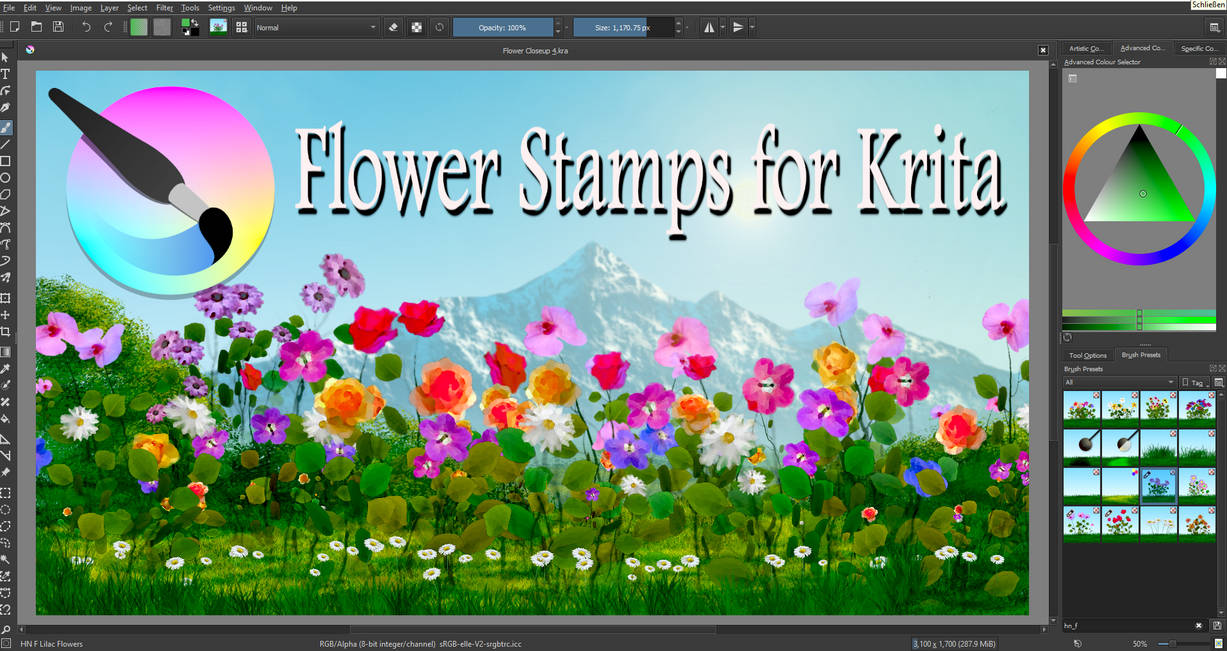Open the Filter menu
The height and width of the screenshot is (651, 1227).
(x=163, y=7)
